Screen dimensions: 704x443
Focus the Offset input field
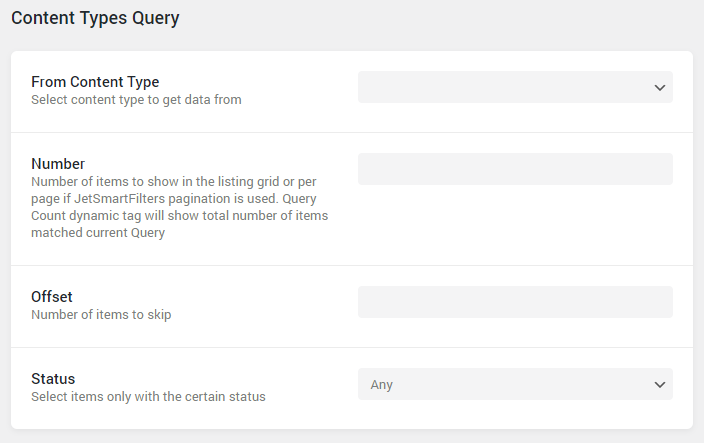coord(515,302)
